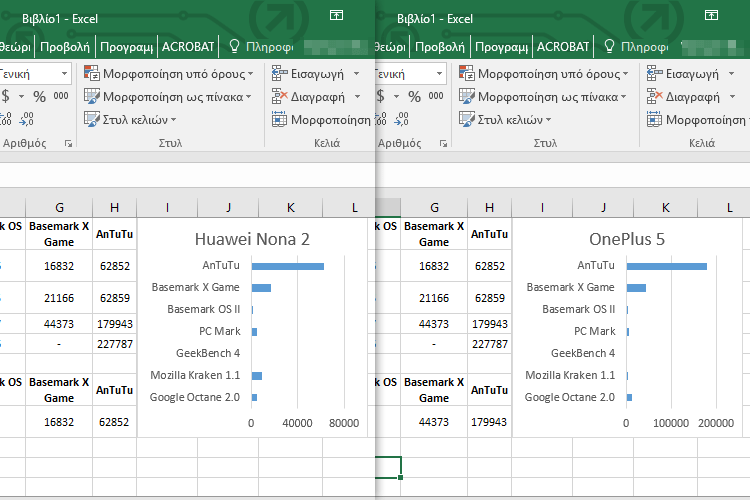750x500 pixels.
Task: Click Μορφοποίηση ως πίνακα icon in OnePlus 5 window
Action: (x=466, y=96)
